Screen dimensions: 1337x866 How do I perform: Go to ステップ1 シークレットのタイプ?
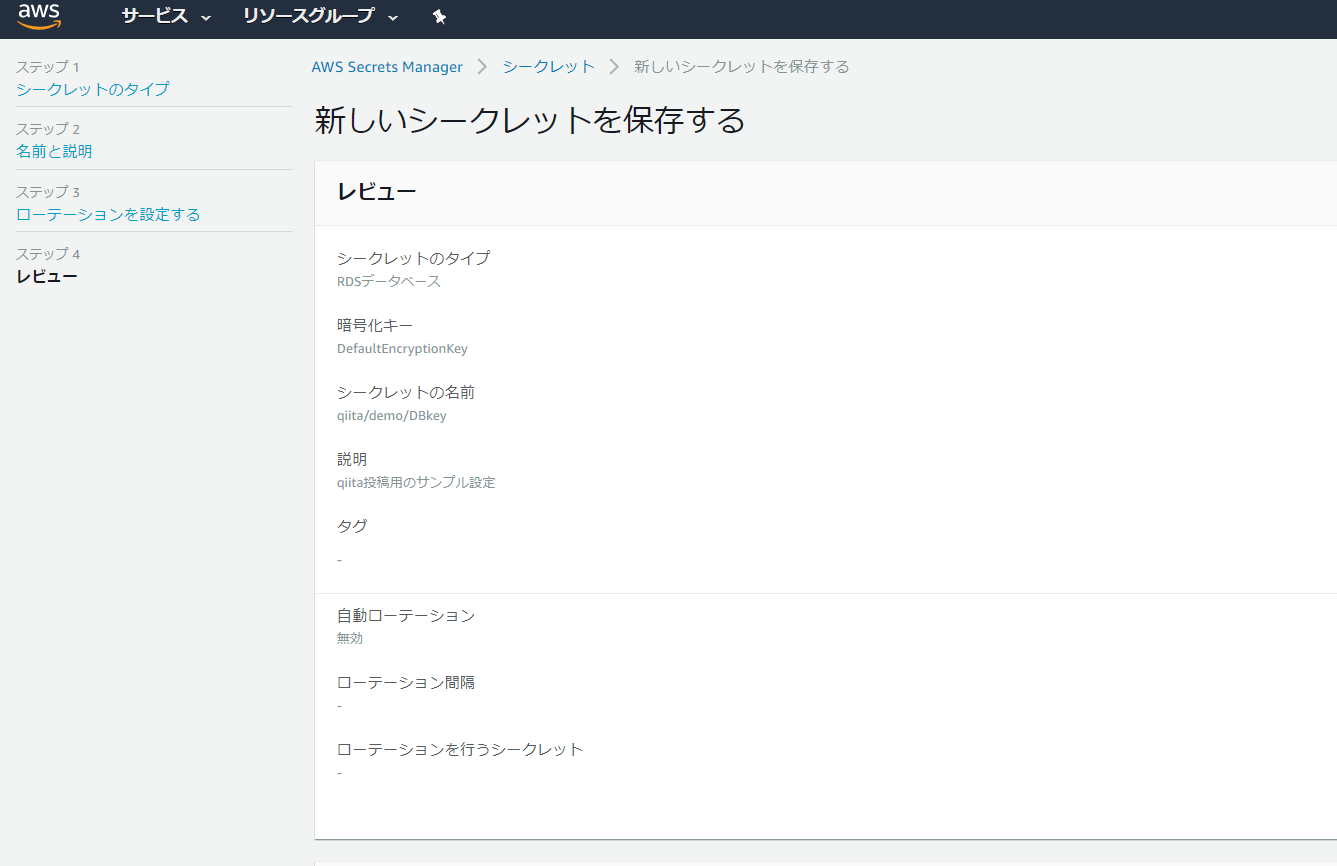pyautogui.click(x=93, y=88)
